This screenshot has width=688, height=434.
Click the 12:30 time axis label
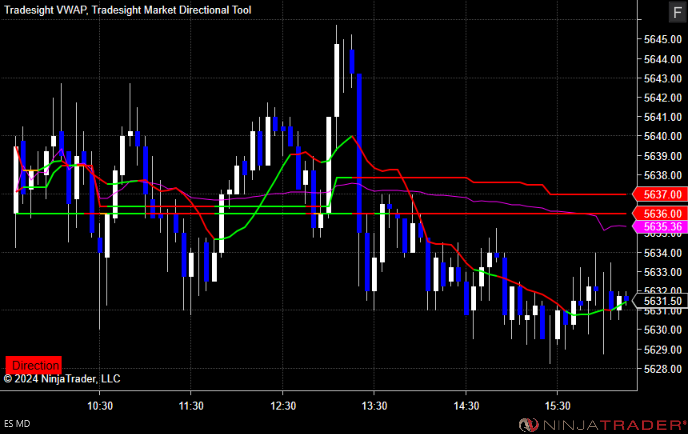[283, 406]
